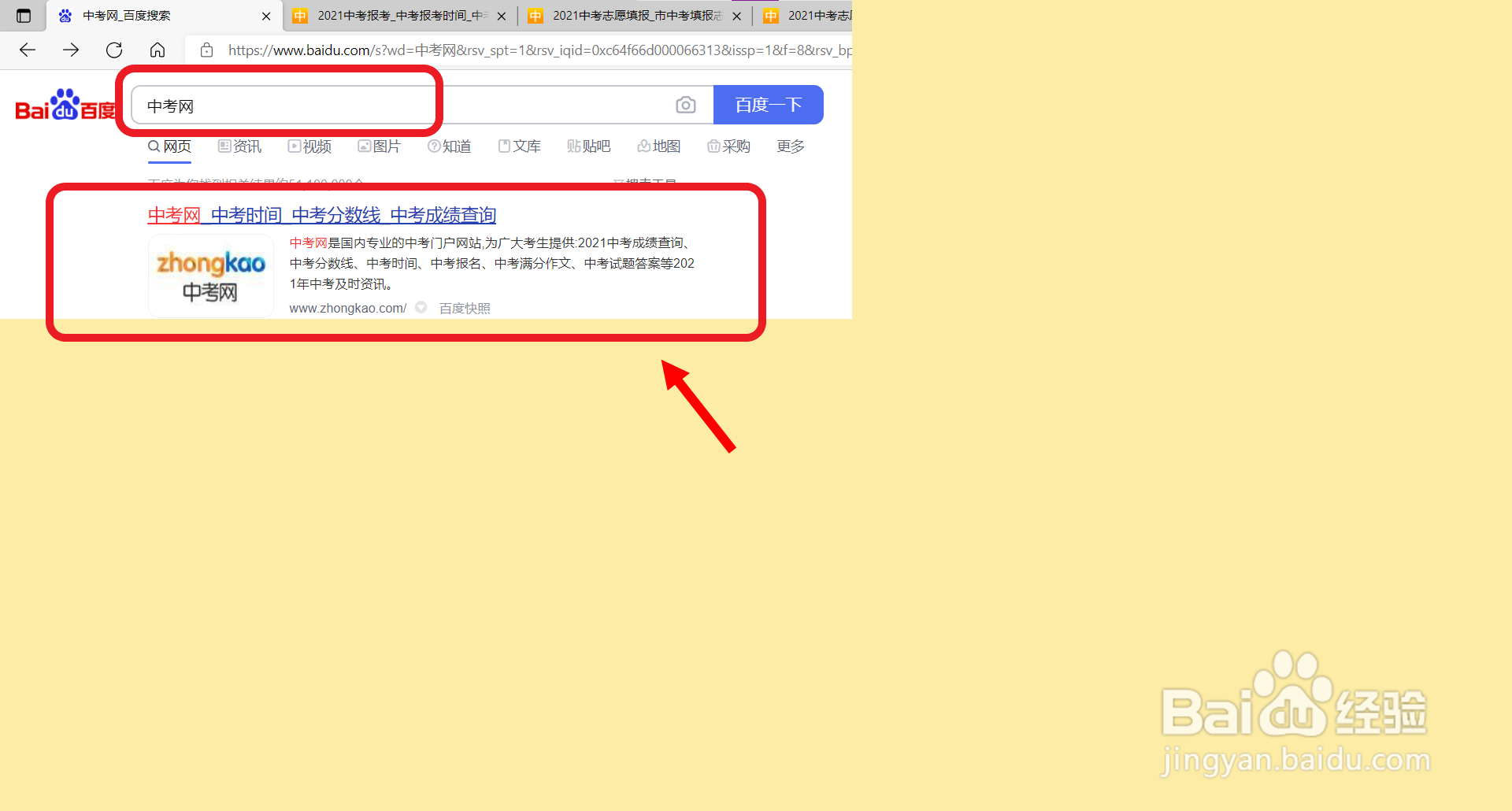Open tab actions menu icon

[24, 16]
